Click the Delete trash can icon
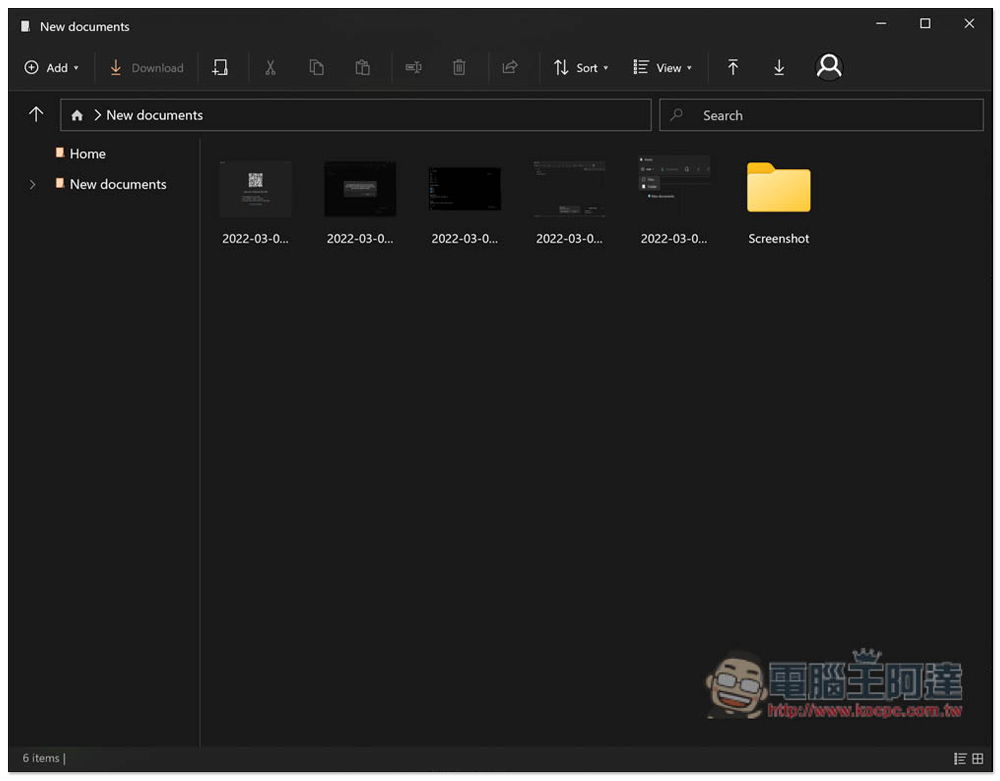 pyautogui.click(x=459, y=68)
